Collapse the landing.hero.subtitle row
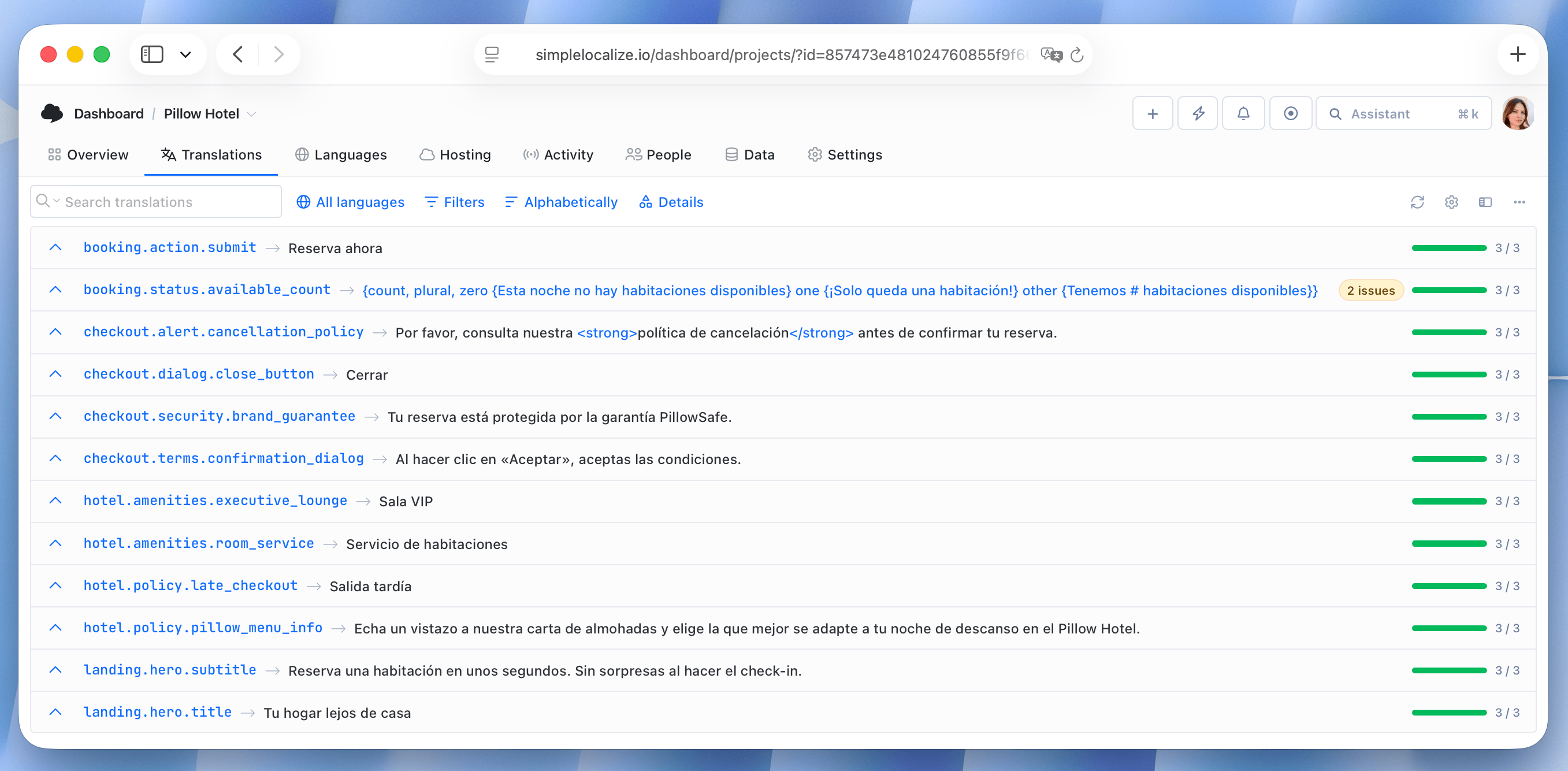The height and width of the screenshot is (771, 1568). (x=55, y=670)
